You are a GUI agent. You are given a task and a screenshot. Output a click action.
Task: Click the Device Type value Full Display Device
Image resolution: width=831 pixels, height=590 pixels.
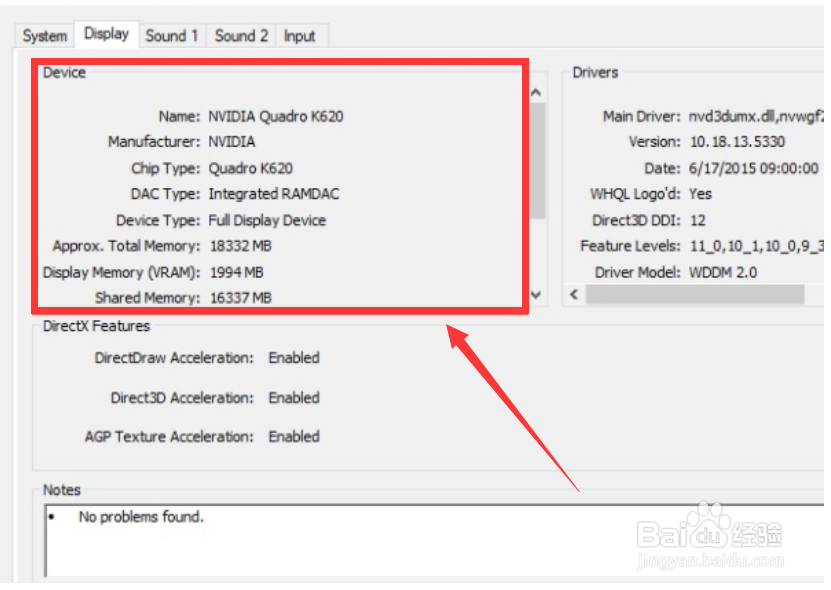coord(267,220)
